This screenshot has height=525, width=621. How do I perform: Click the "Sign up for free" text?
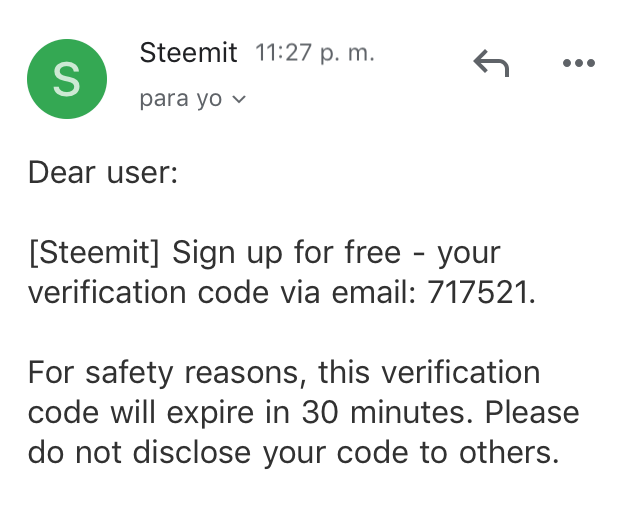click(287, 252)
